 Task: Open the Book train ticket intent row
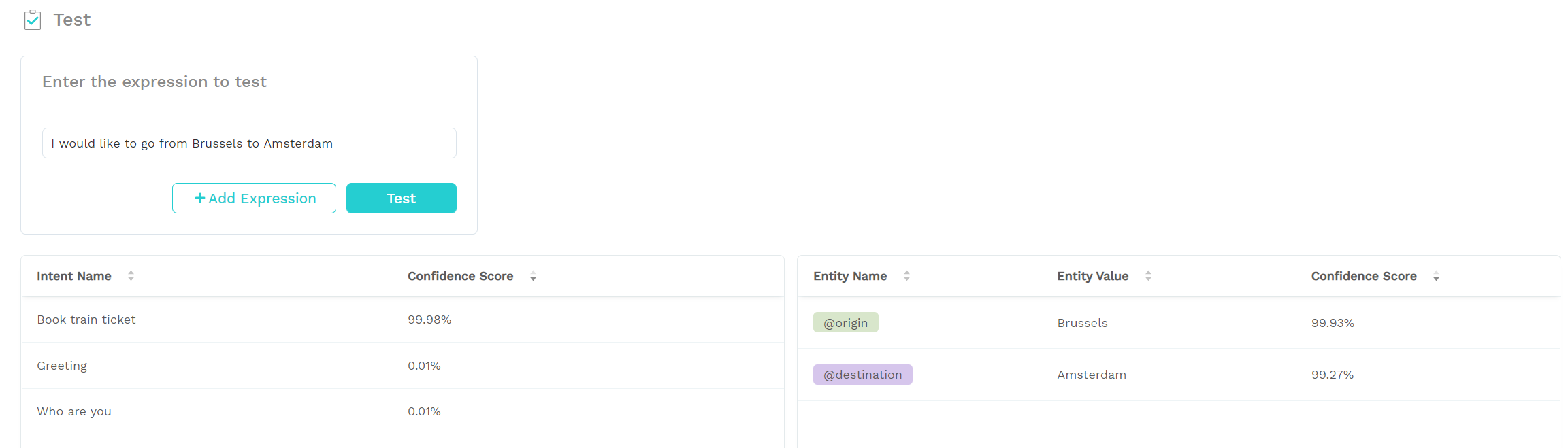coord(402,320)
